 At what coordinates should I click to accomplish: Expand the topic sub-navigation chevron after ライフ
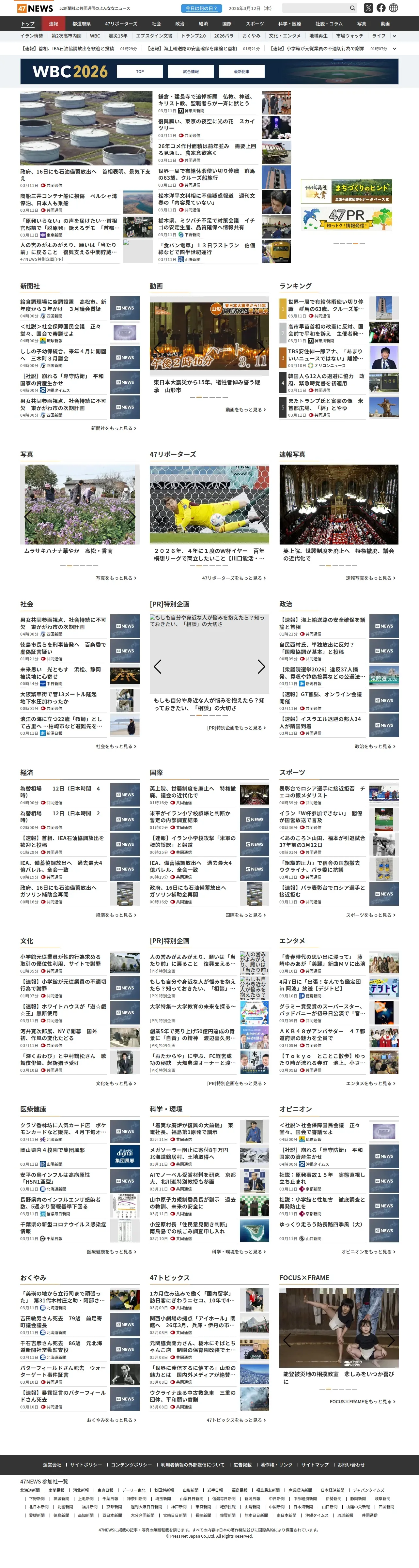[395, 36]
